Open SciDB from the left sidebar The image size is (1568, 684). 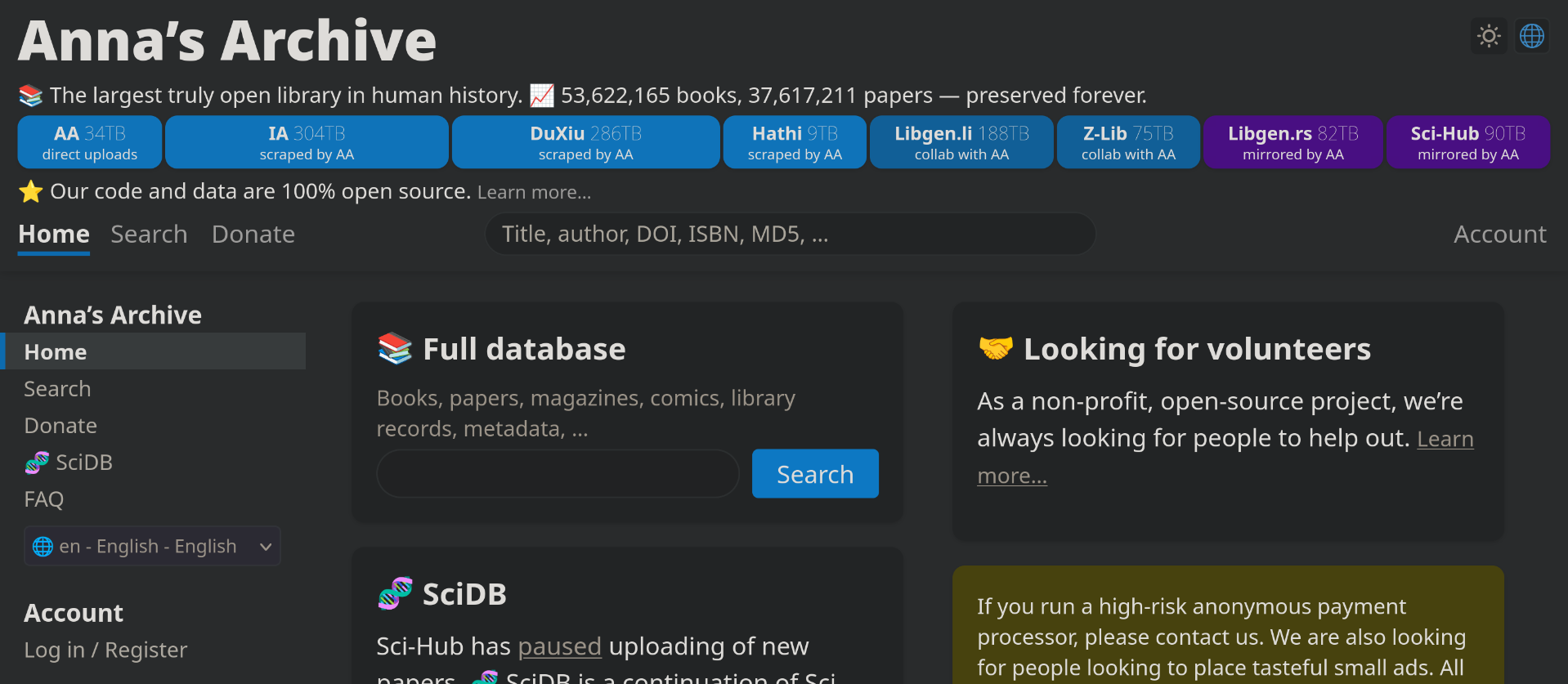(x=69, y=463)
